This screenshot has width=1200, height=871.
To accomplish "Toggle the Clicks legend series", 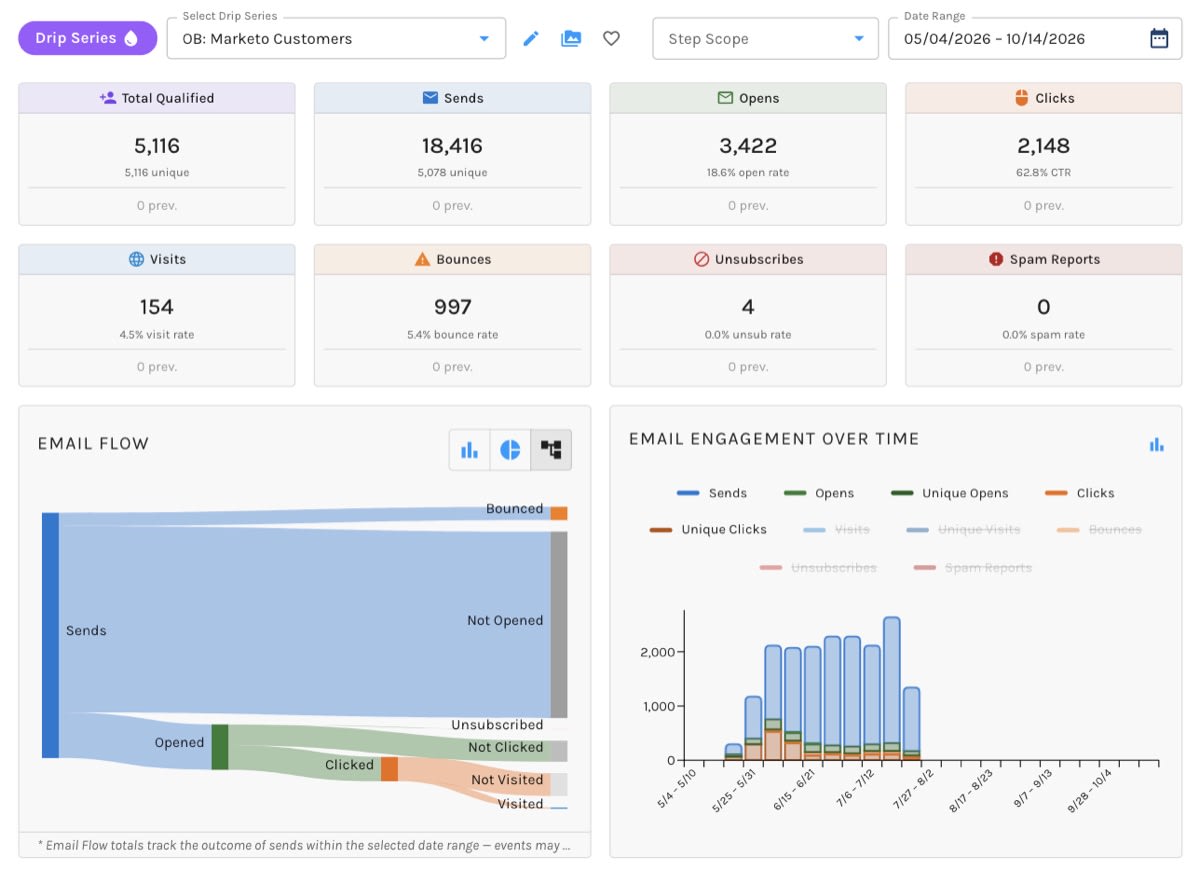I will point(1079,493).
